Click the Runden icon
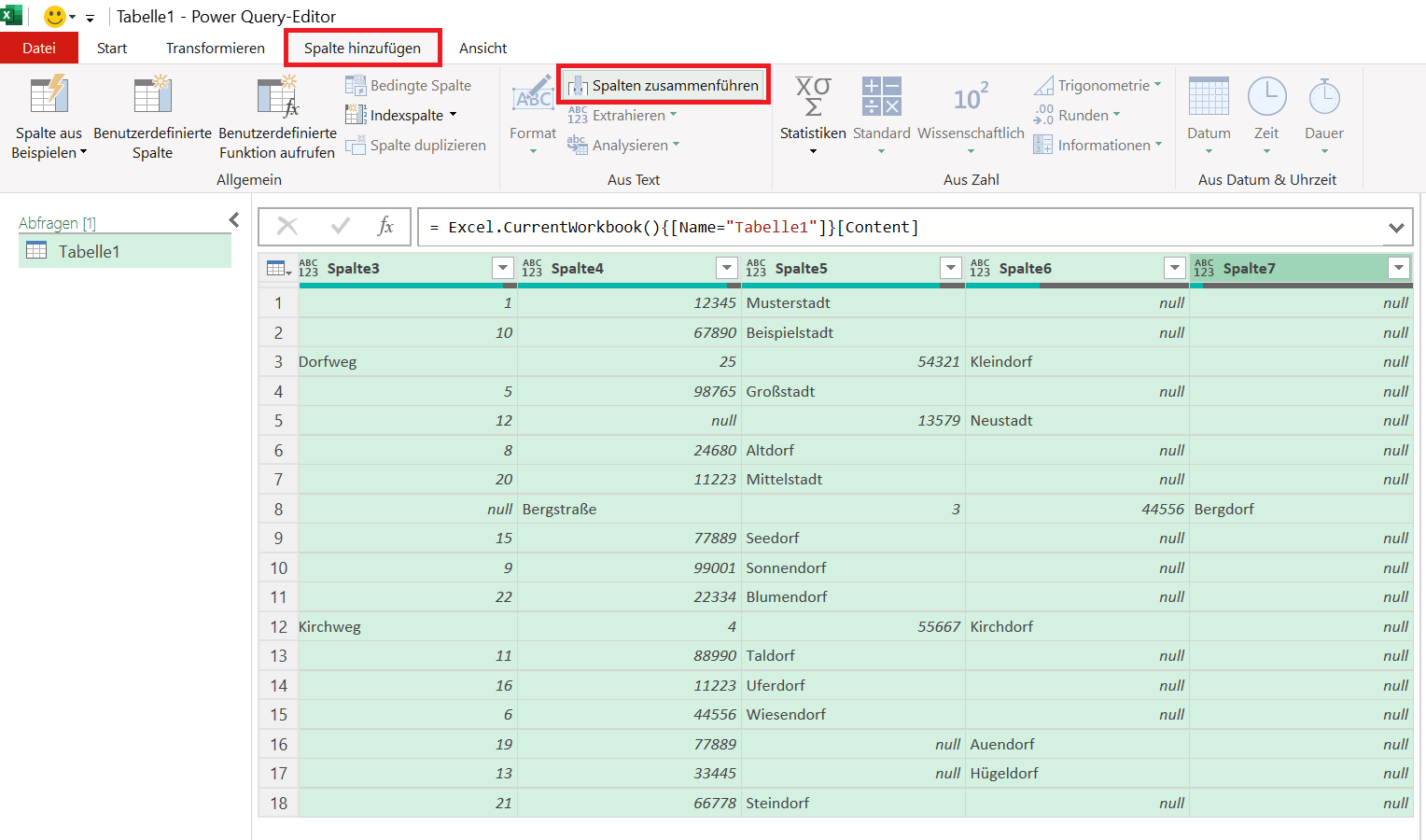 (1043, 115)
